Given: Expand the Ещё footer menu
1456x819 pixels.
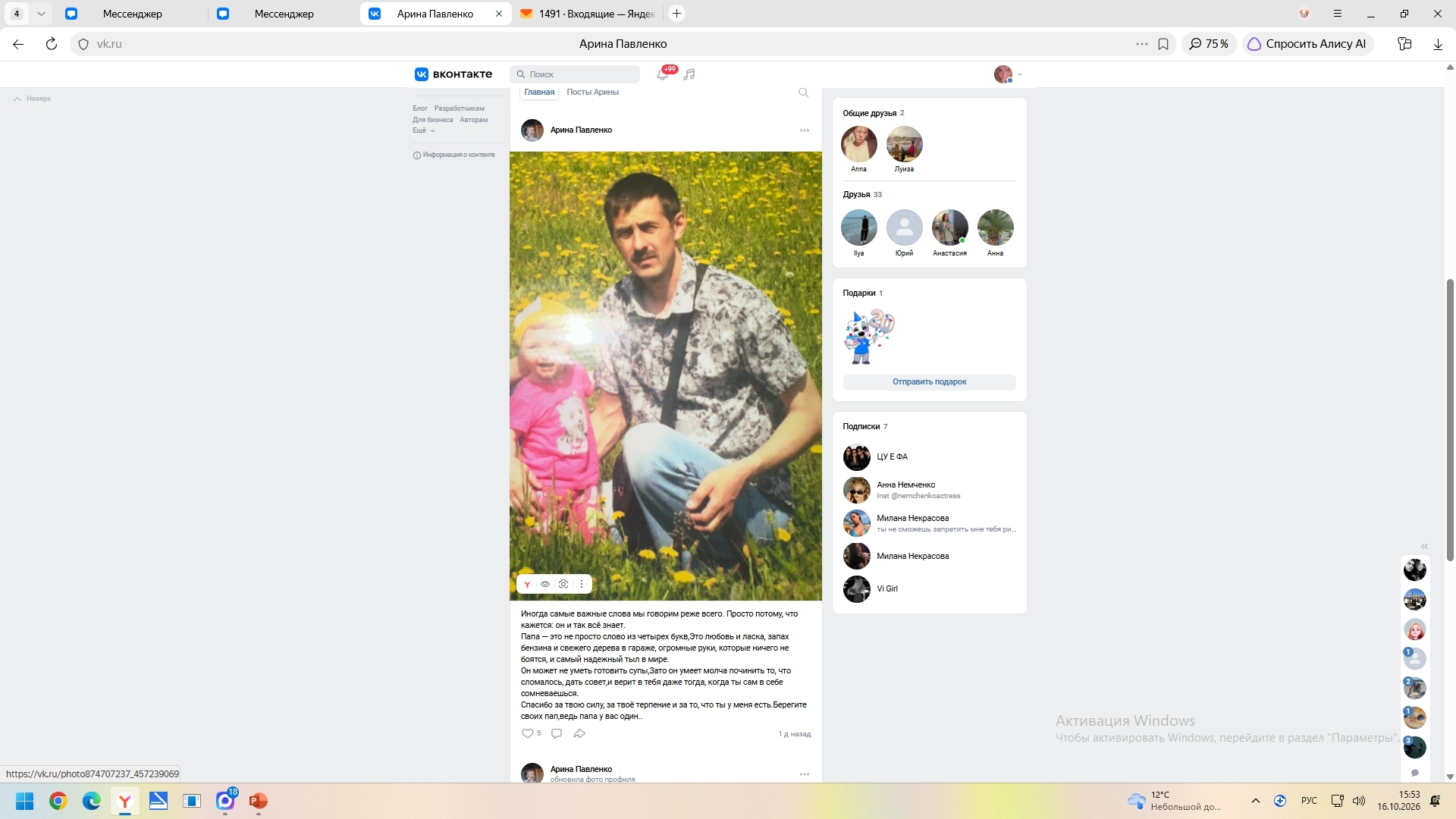Looking at the screenshot, I should 423,130.
